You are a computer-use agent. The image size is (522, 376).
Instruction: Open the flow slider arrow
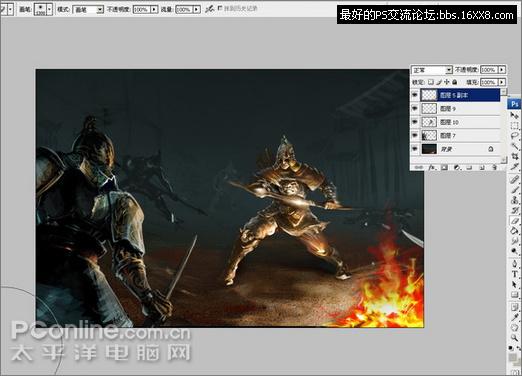(x=197, y=9)
